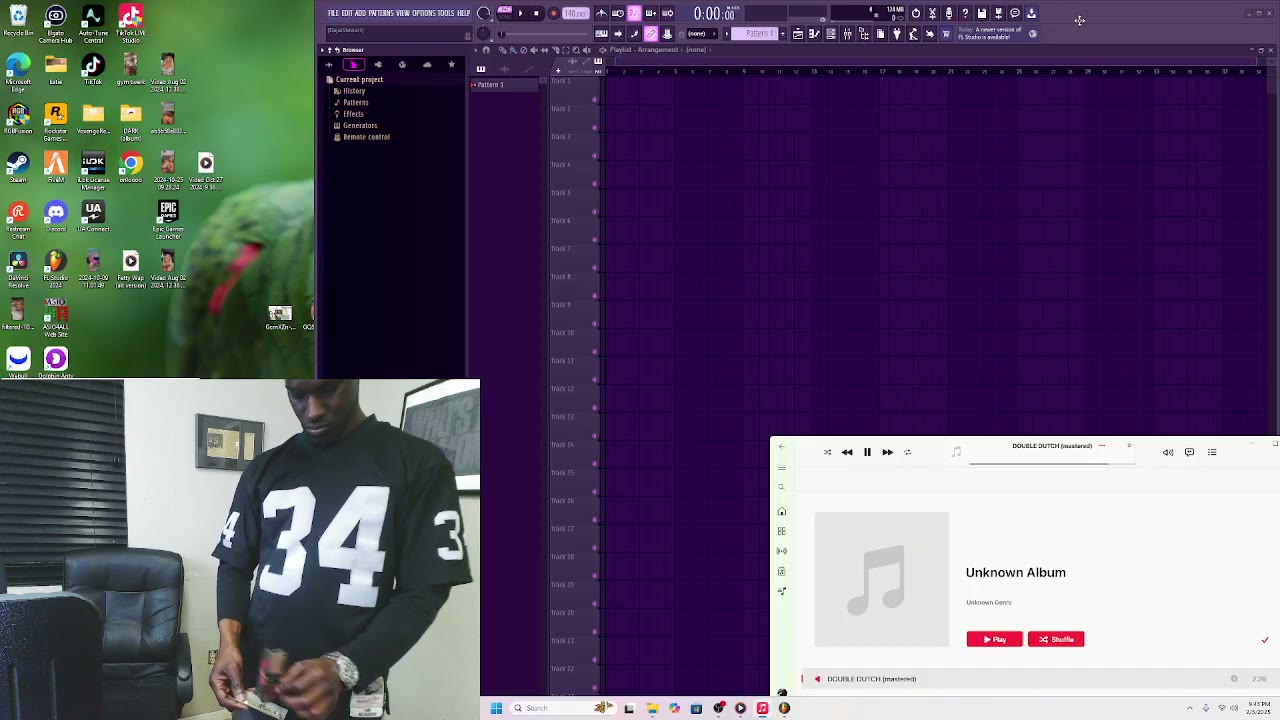This screenshot has height=720, width=1280.
Task: Open the Pattern 1 selector dropdown
Action: pyautogui.click(x=757, y=34)
